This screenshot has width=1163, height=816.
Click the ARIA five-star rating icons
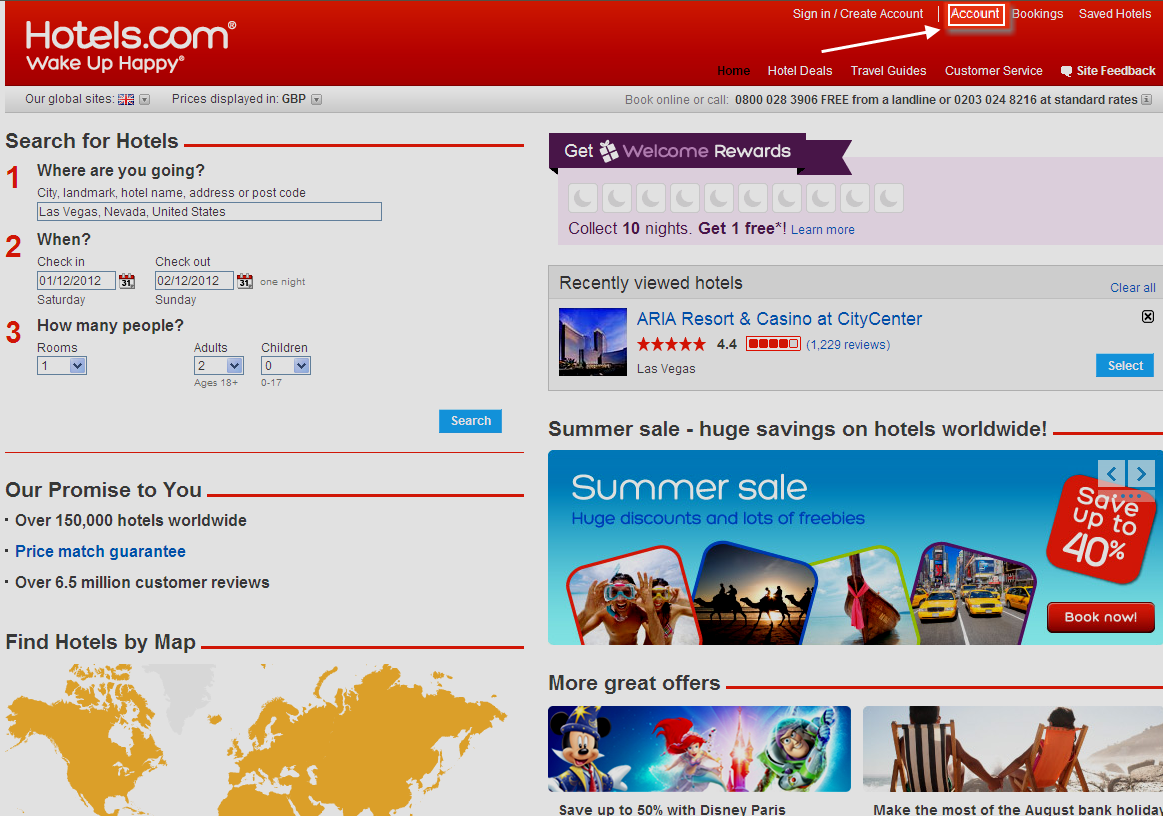671,344
